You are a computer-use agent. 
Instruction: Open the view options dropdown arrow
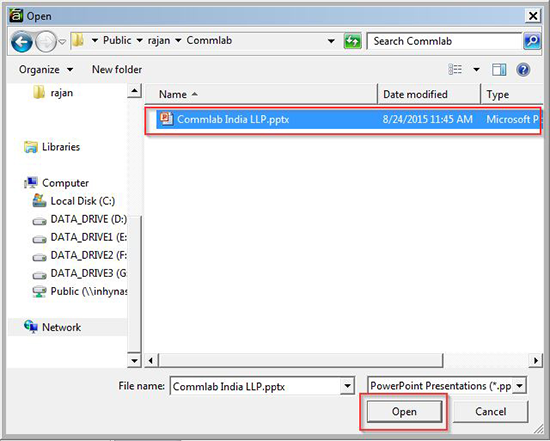tap(476, 69)
